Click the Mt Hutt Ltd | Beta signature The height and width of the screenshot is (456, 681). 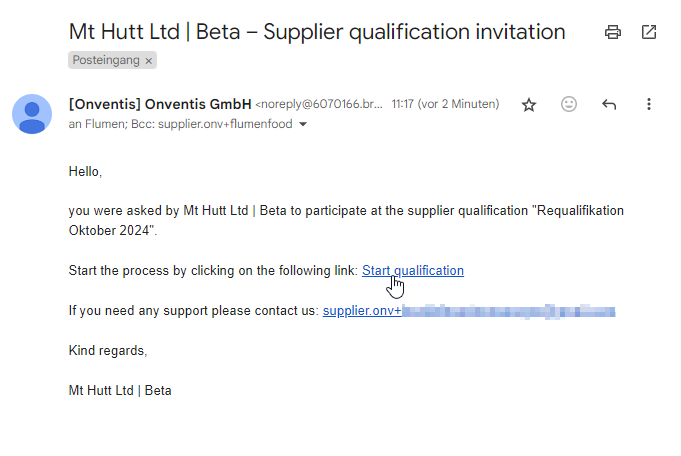click(120, 390)
